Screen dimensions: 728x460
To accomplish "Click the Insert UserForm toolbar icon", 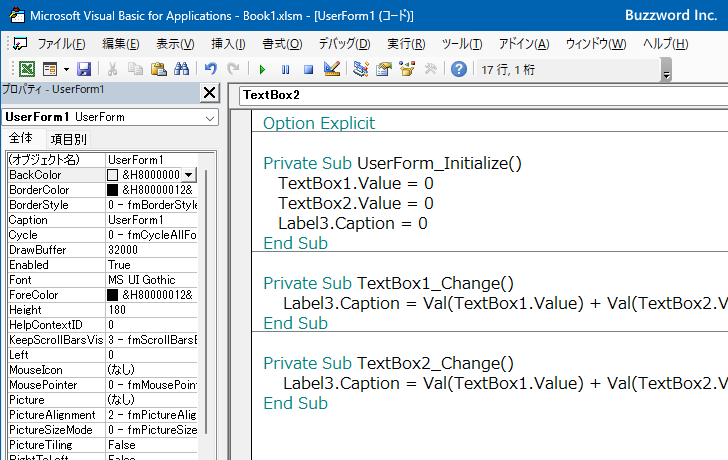I will [x=50, y=69].
